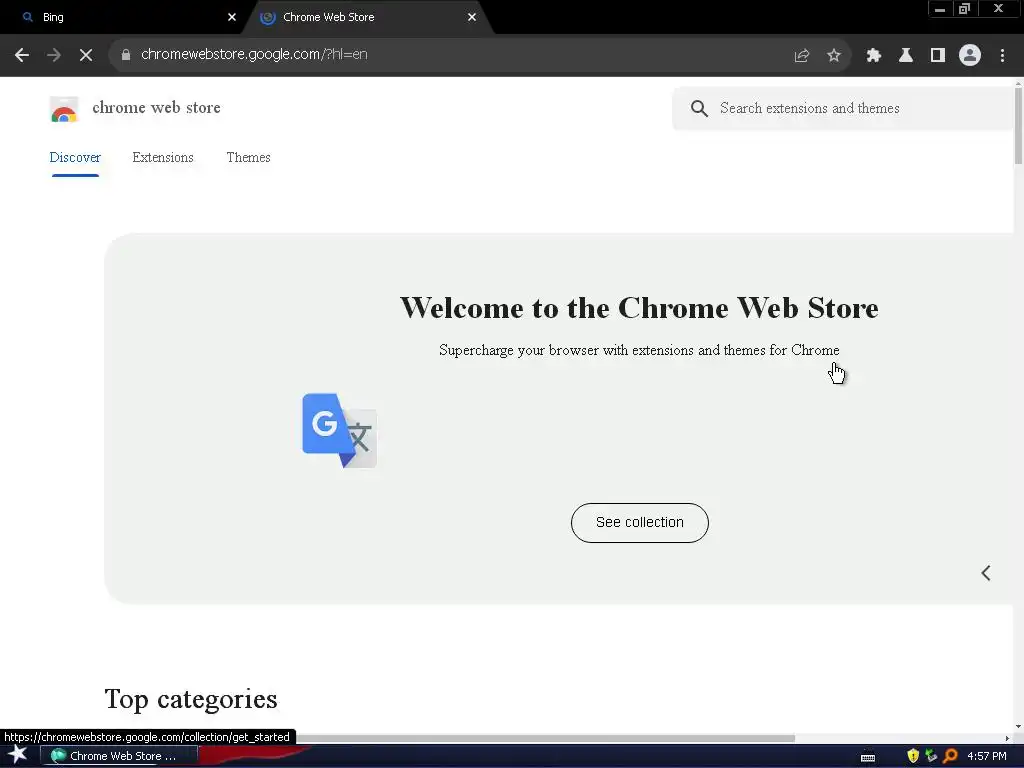Open the Extensions puzzle-piece menu

tap(874, 56)
